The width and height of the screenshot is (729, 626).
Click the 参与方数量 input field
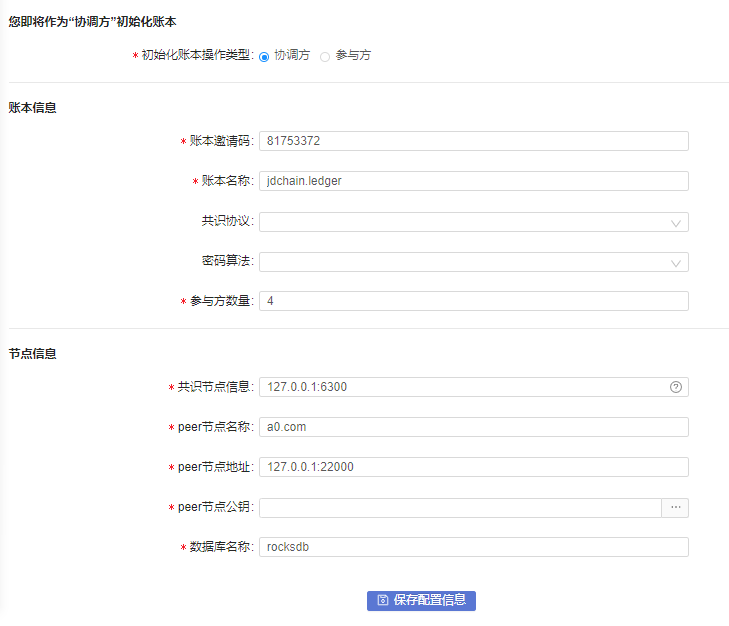tap(474, 301)
